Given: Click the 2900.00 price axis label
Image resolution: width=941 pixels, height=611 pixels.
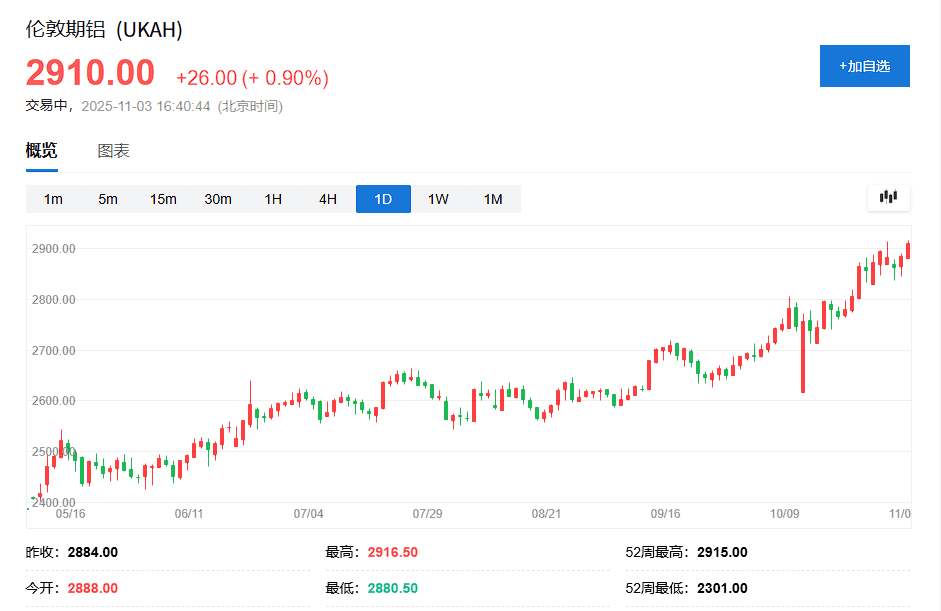Looking at the screenshot, I should 54,248.
